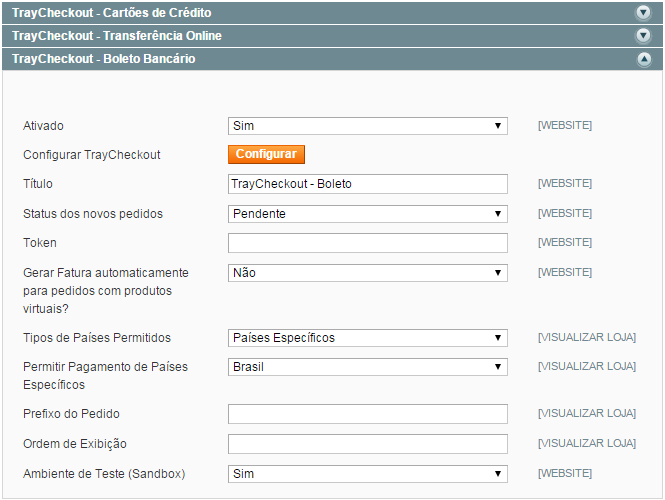Click the Token field label
Screen dimensions: 665x500
(40, 243)
